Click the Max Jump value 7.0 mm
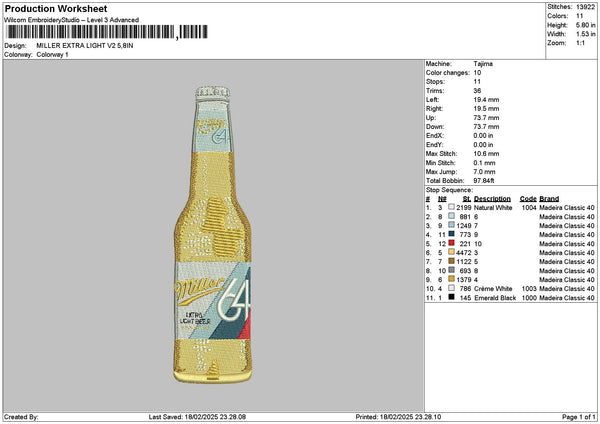 point(484,172)
